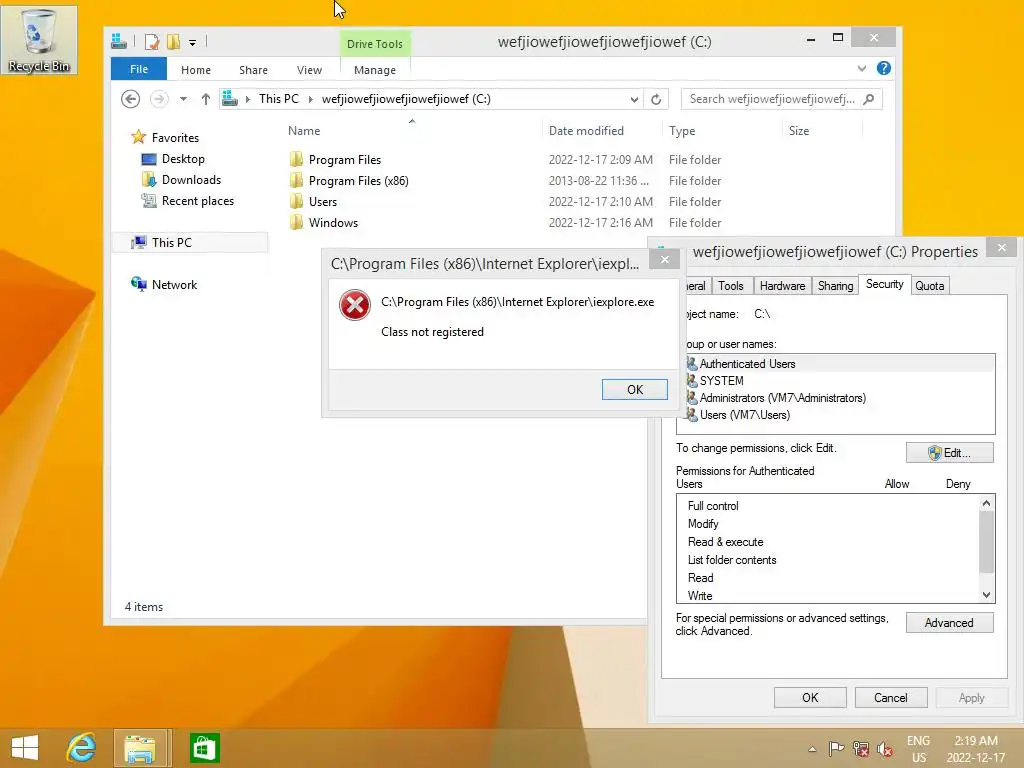
Task: Open the Windows Store taskbar icon
Action: click(x=204, y=748)
